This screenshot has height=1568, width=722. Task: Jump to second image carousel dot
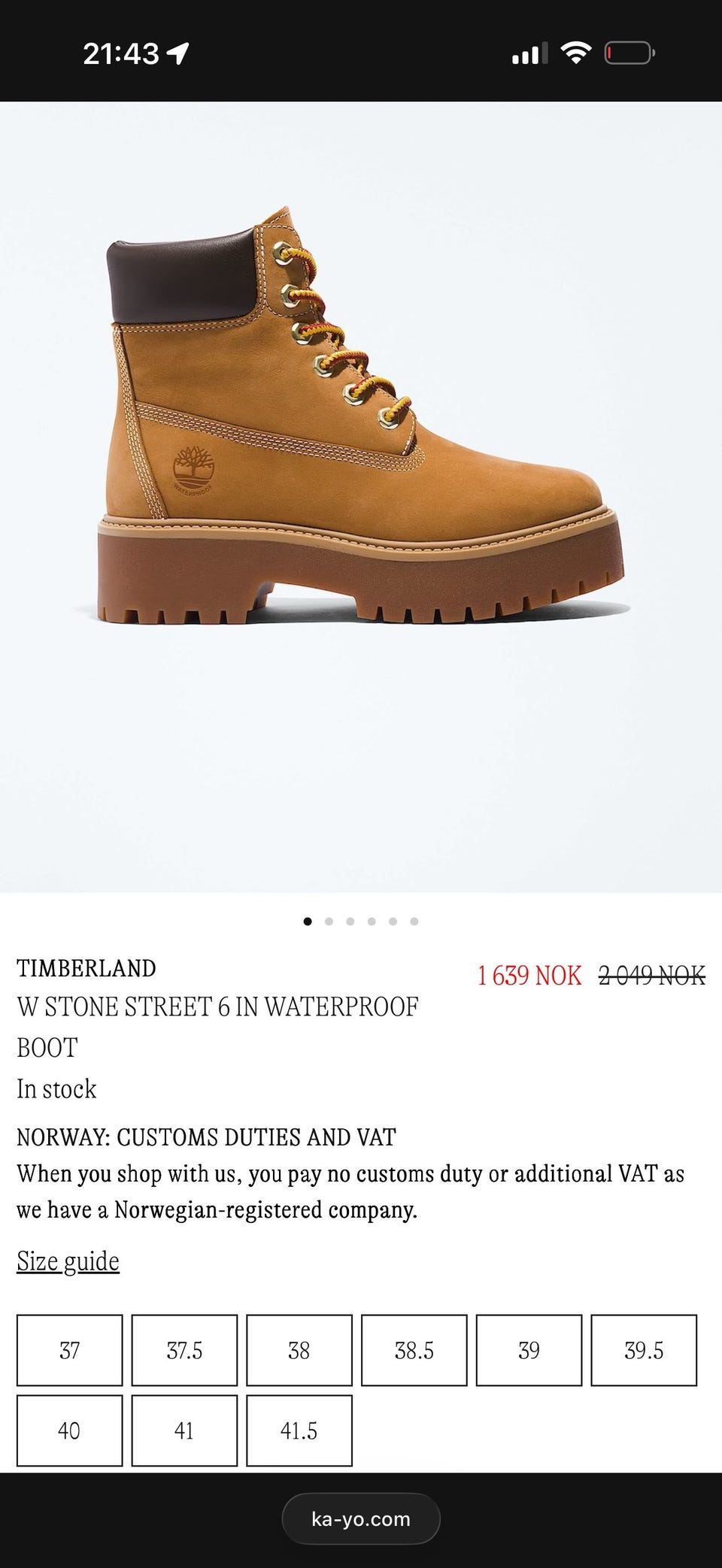pyautogui.click(x=329, y=922)
